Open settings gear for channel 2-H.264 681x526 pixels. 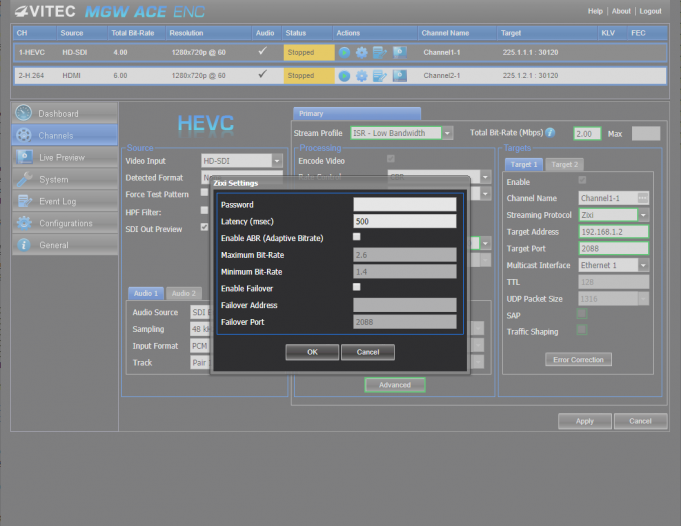click(361, 76)
